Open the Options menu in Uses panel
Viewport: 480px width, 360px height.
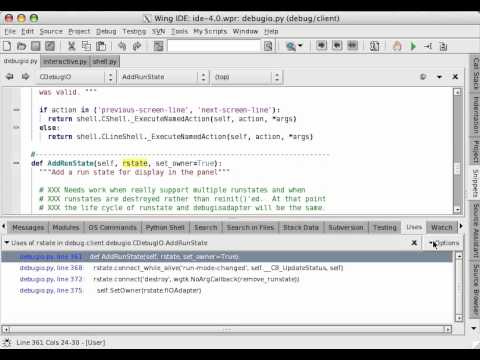[x=444, y=243]
